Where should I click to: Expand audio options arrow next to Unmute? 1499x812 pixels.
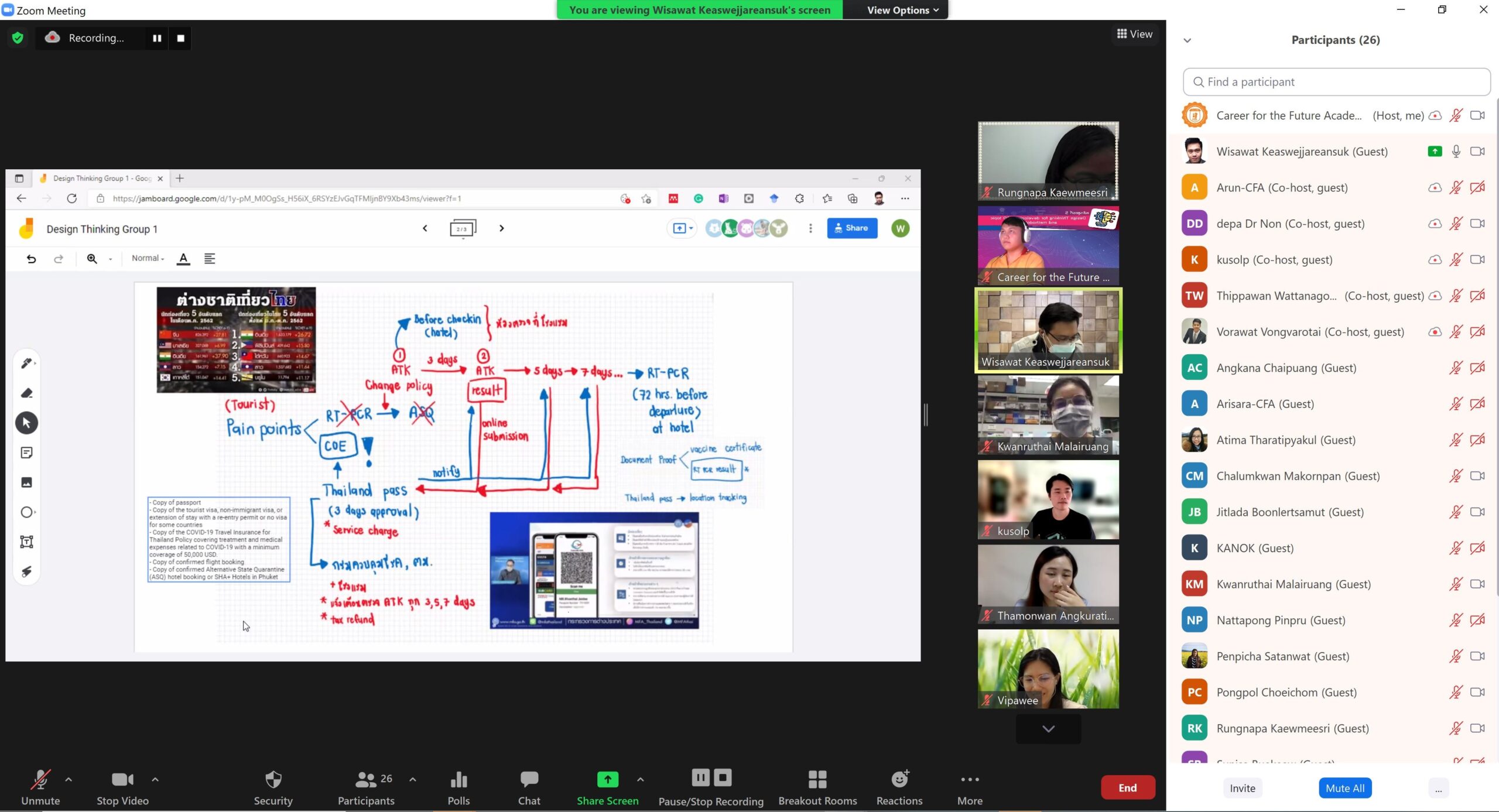(x=69, y=779)
